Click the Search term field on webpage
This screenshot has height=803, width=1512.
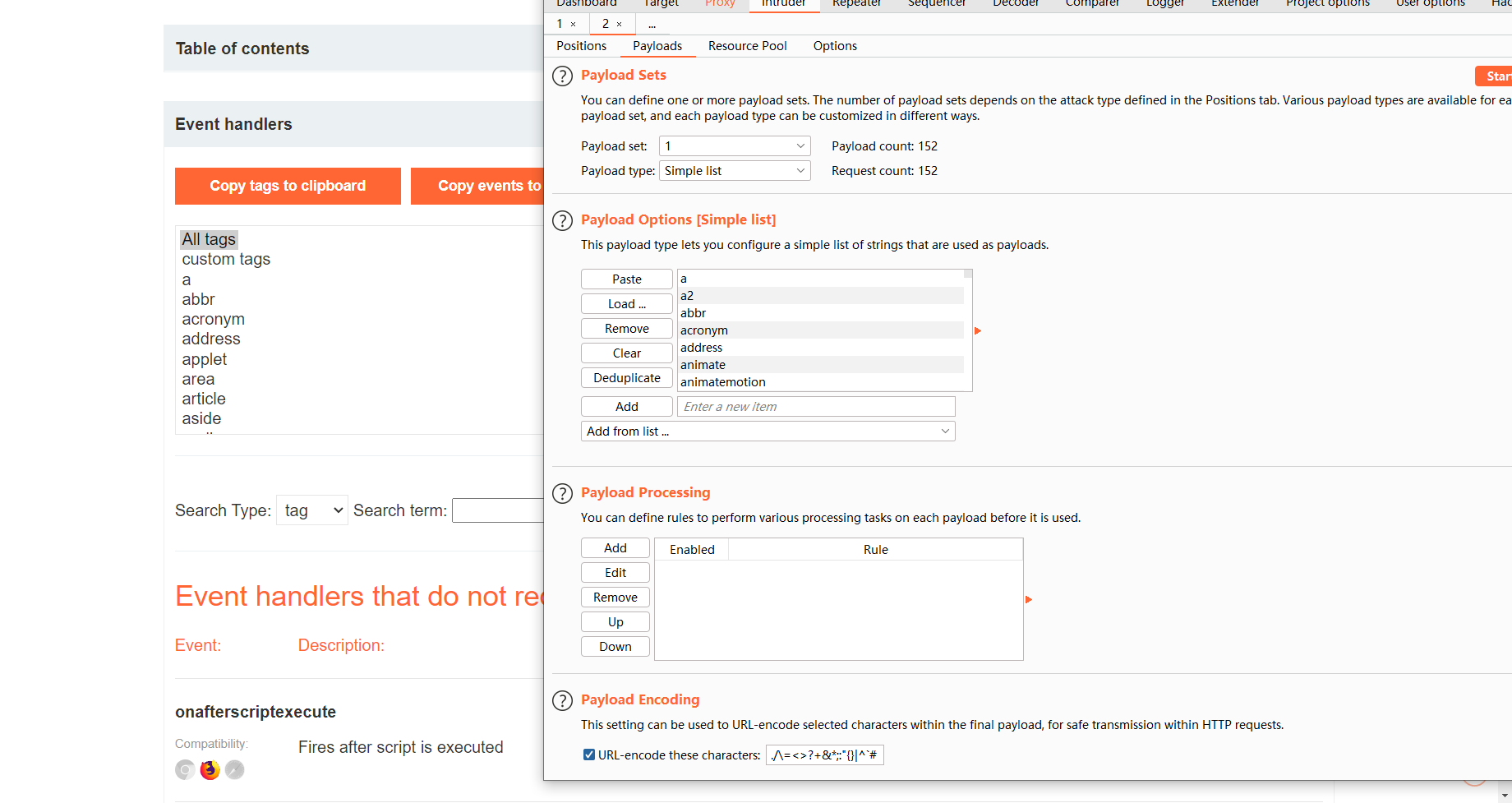(498, 510)
